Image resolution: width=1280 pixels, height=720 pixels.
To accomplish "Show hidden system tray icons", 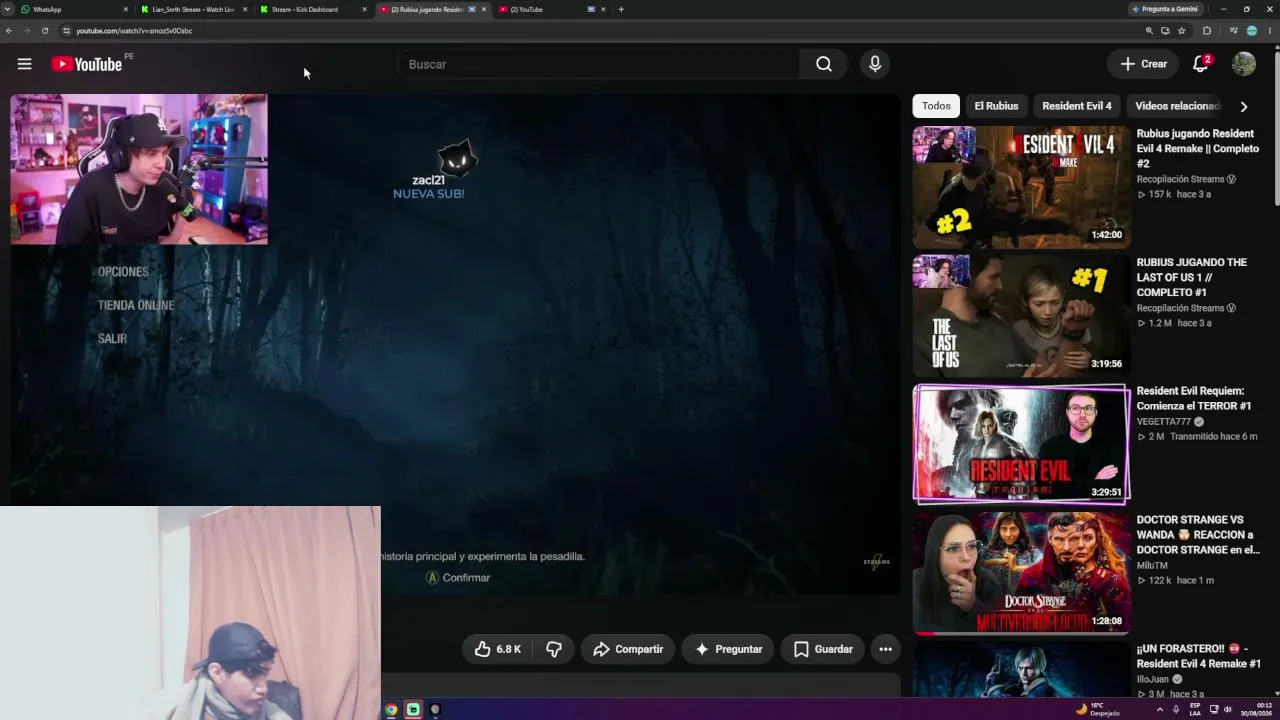I will point(1160,710).
